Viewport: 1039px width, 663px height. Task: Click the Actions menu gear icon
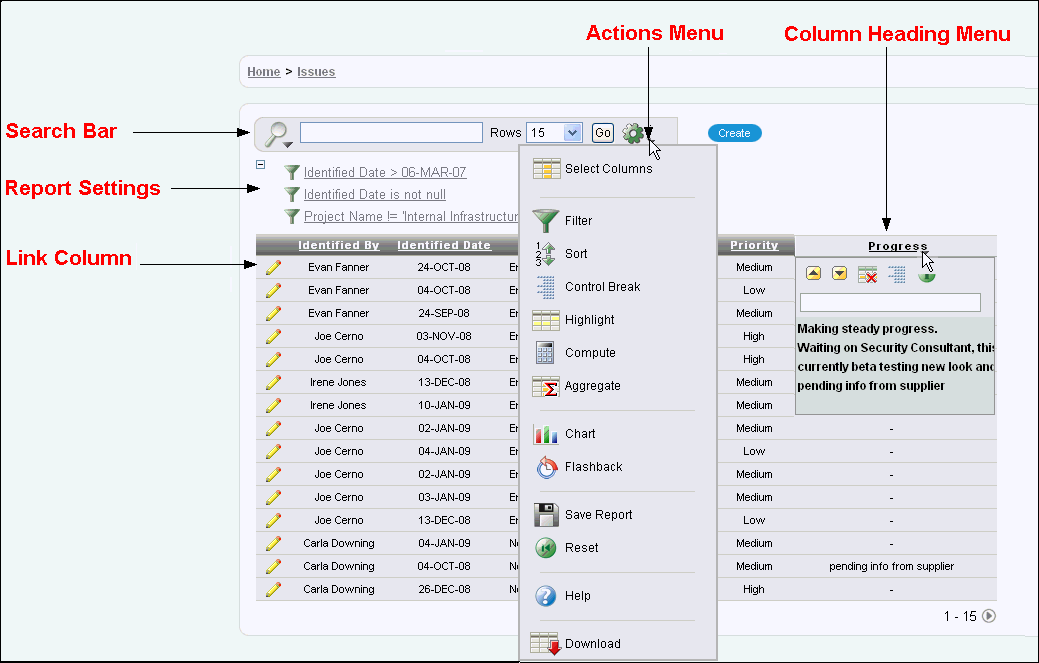click(633, 133)
